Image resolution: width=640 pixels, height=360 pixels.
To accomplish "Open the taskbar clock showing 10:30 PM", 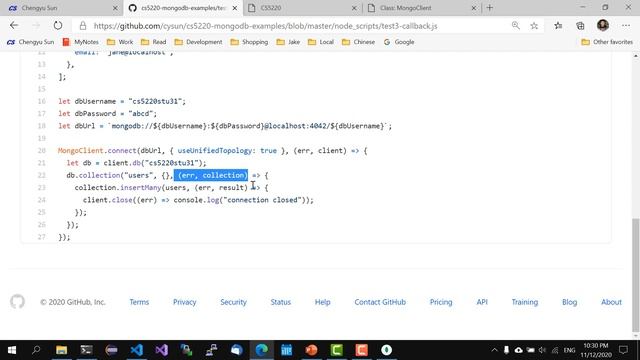I will pos(596,350).
